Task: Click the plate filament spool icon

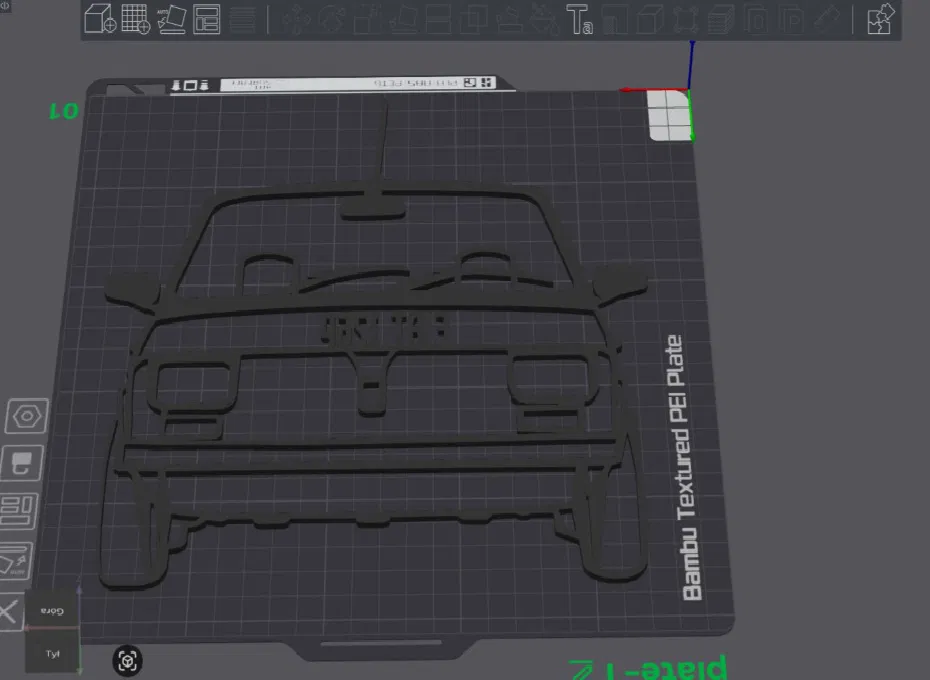Action: (x=23, y=463)
